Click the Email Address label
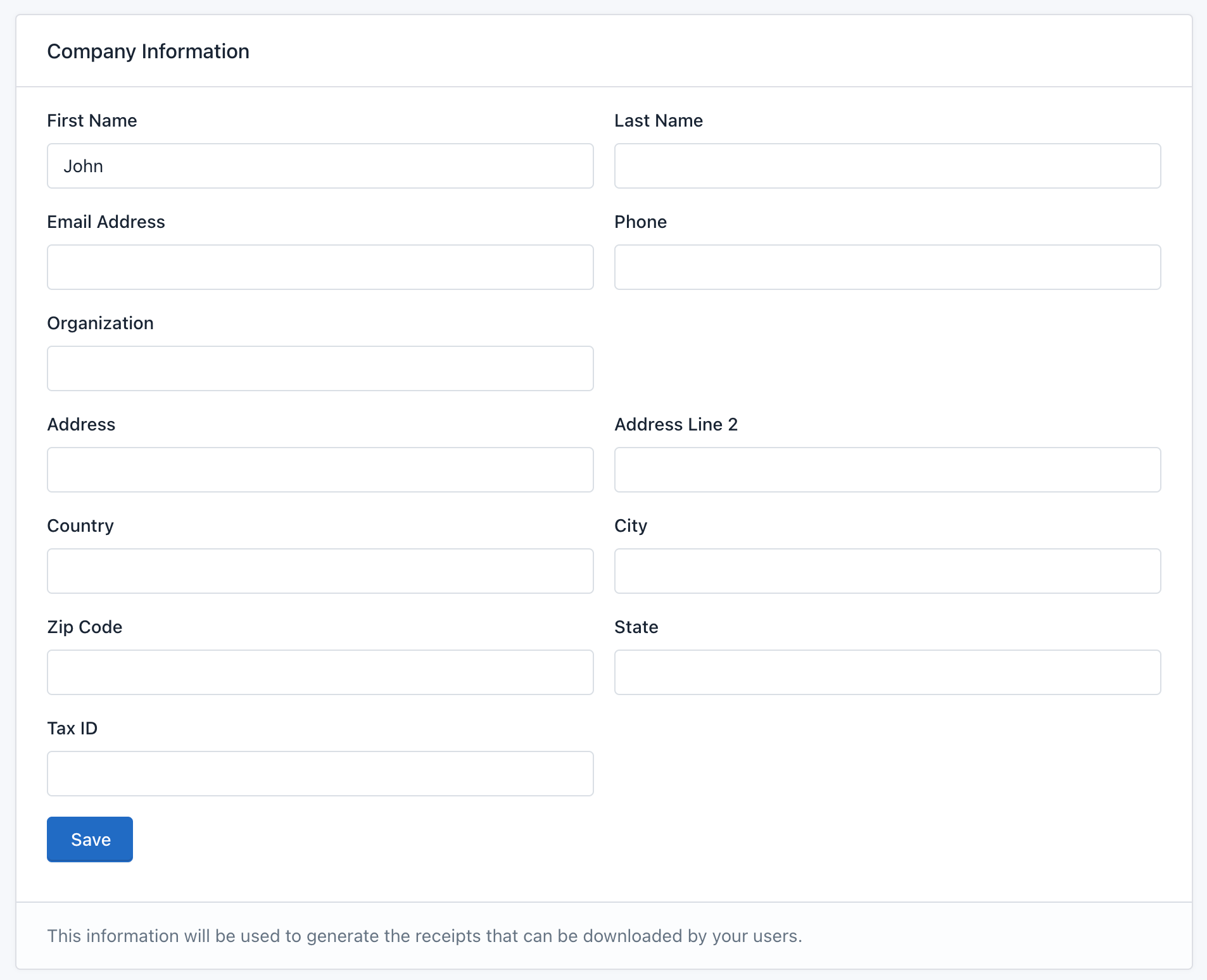 tap(106, 222)
